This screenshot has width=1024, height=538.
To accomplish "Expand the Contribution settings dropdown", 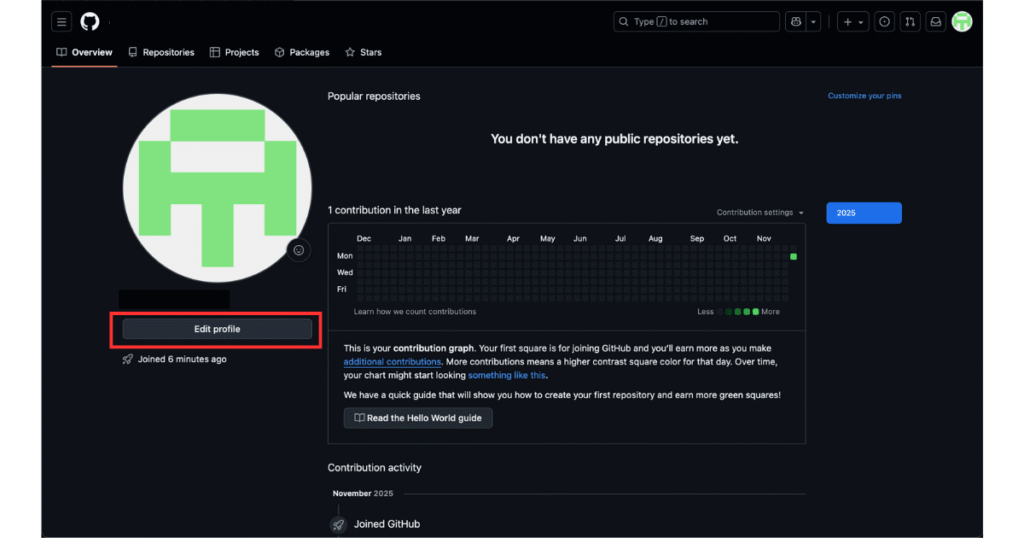I will click(760, 213).
